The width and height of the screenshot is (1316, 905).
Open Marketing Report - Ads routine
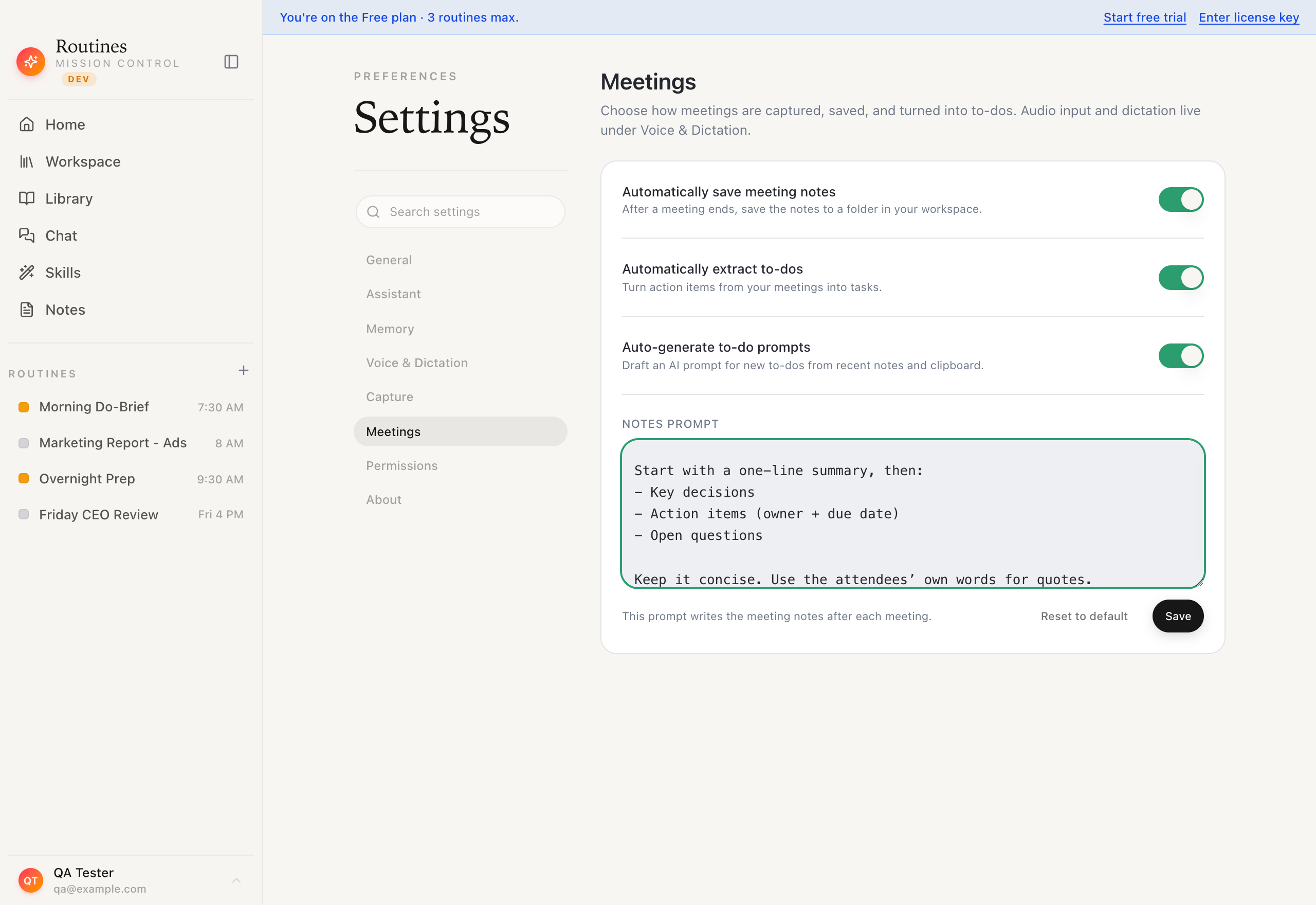click(131, 443)
